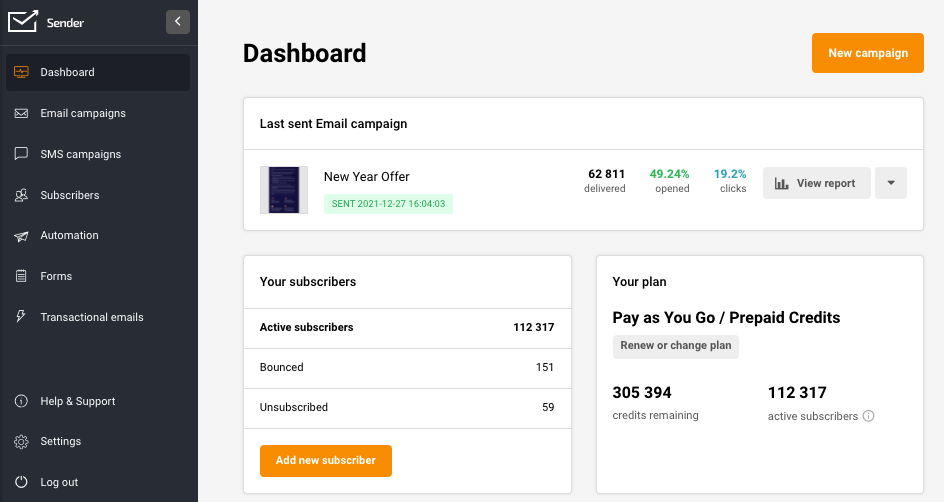Viewport: 944px width, 502px height.
Task: Click the Sender envelope logo
Action: [23, 21]
